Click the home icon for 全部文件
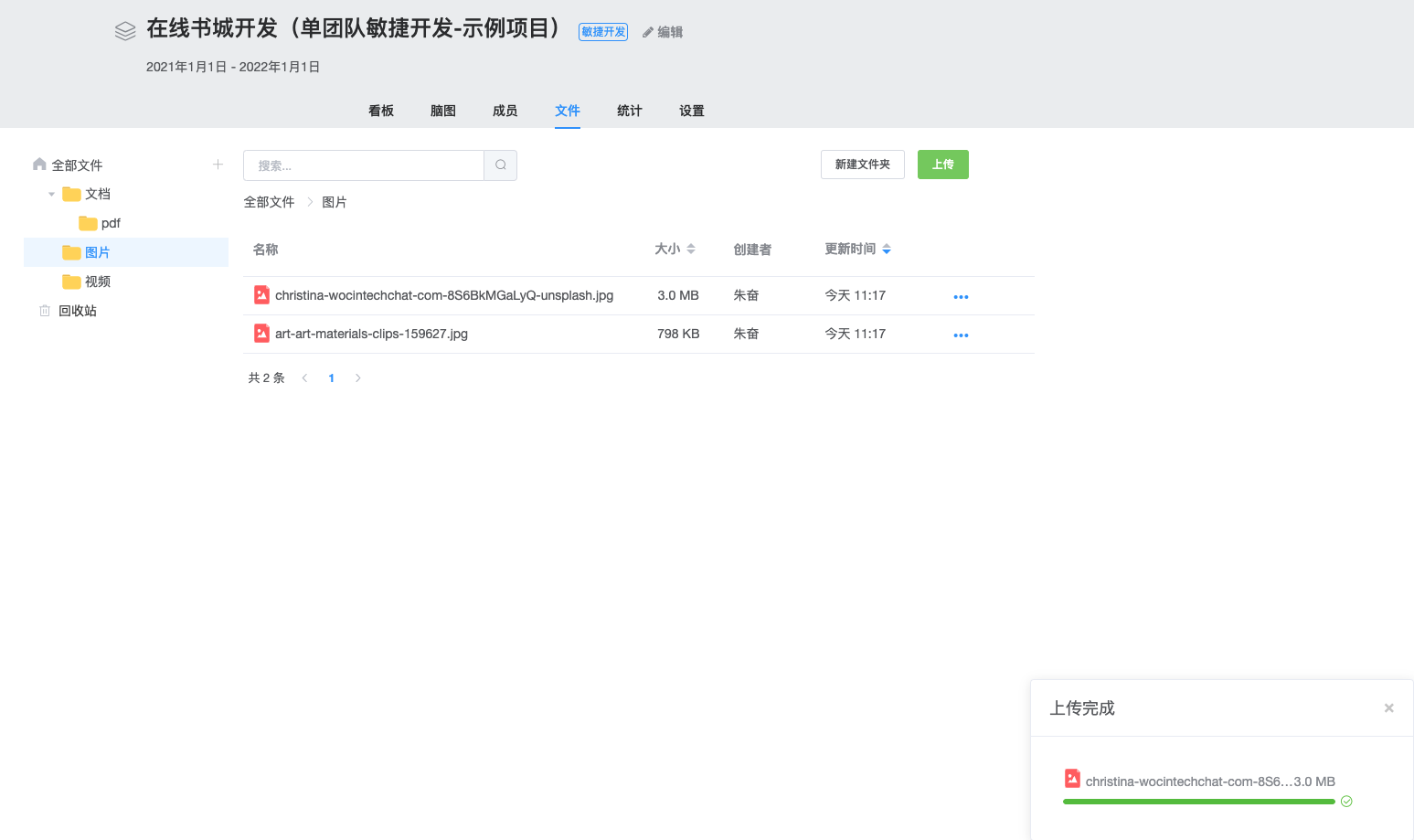Image resolution: width=1414 pixels, height=840 pixels. pyautogui.click(x=39, y=165)
